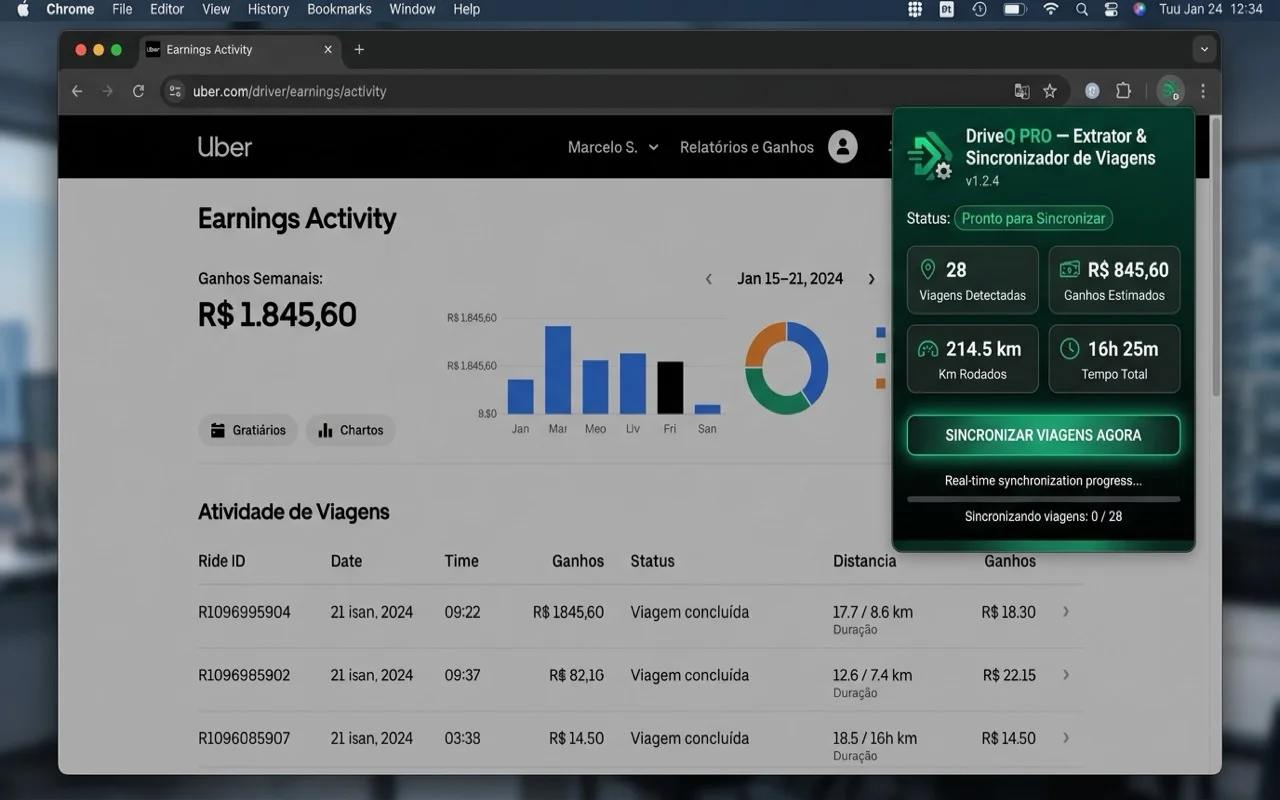Screen dimensions: 1280x800
Task: Open the Apple menu
Action: (x=23, y=9)
